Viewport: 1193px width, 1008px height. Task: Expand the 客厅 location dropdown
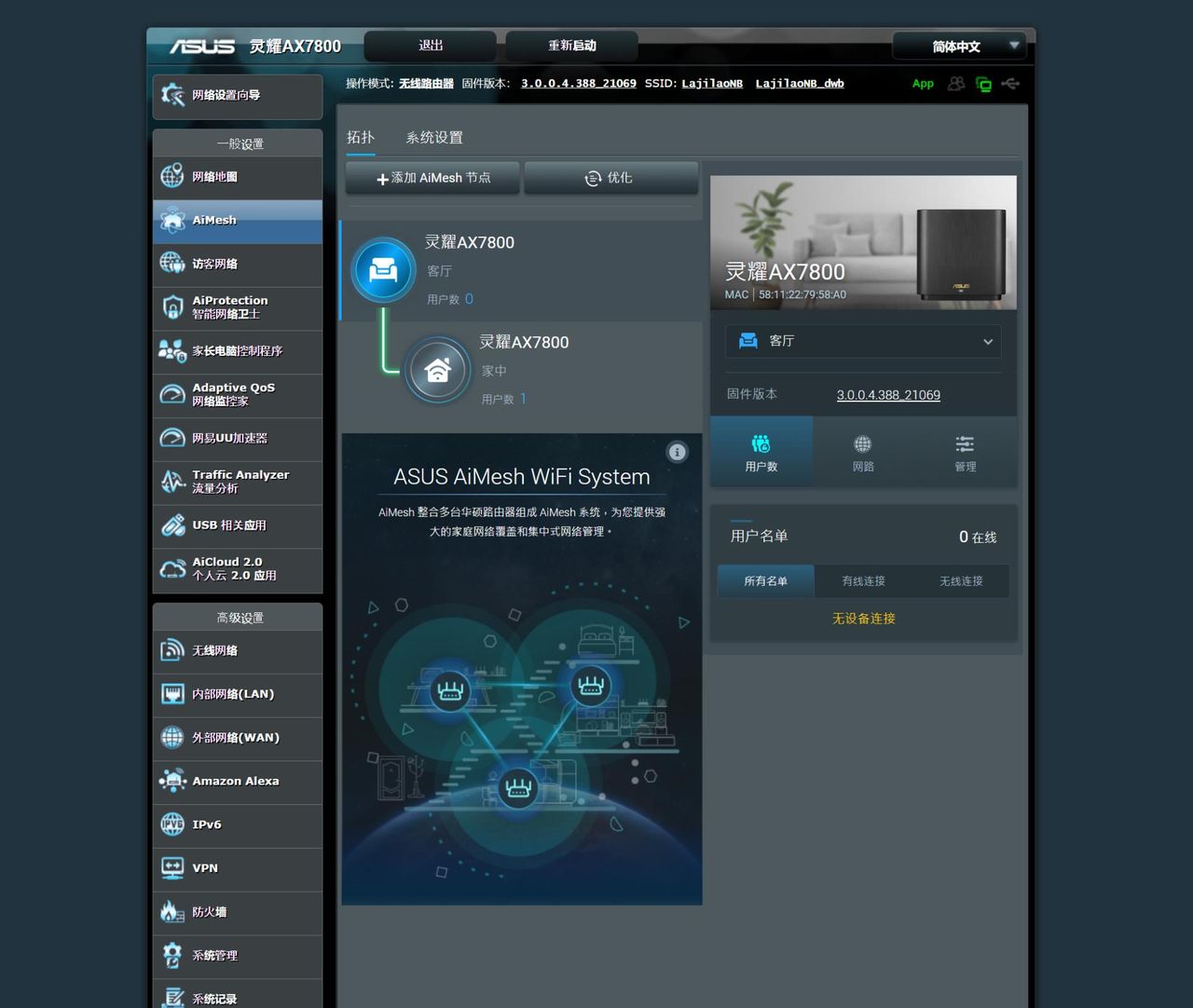pyautogui.click(x=863, y=341)
